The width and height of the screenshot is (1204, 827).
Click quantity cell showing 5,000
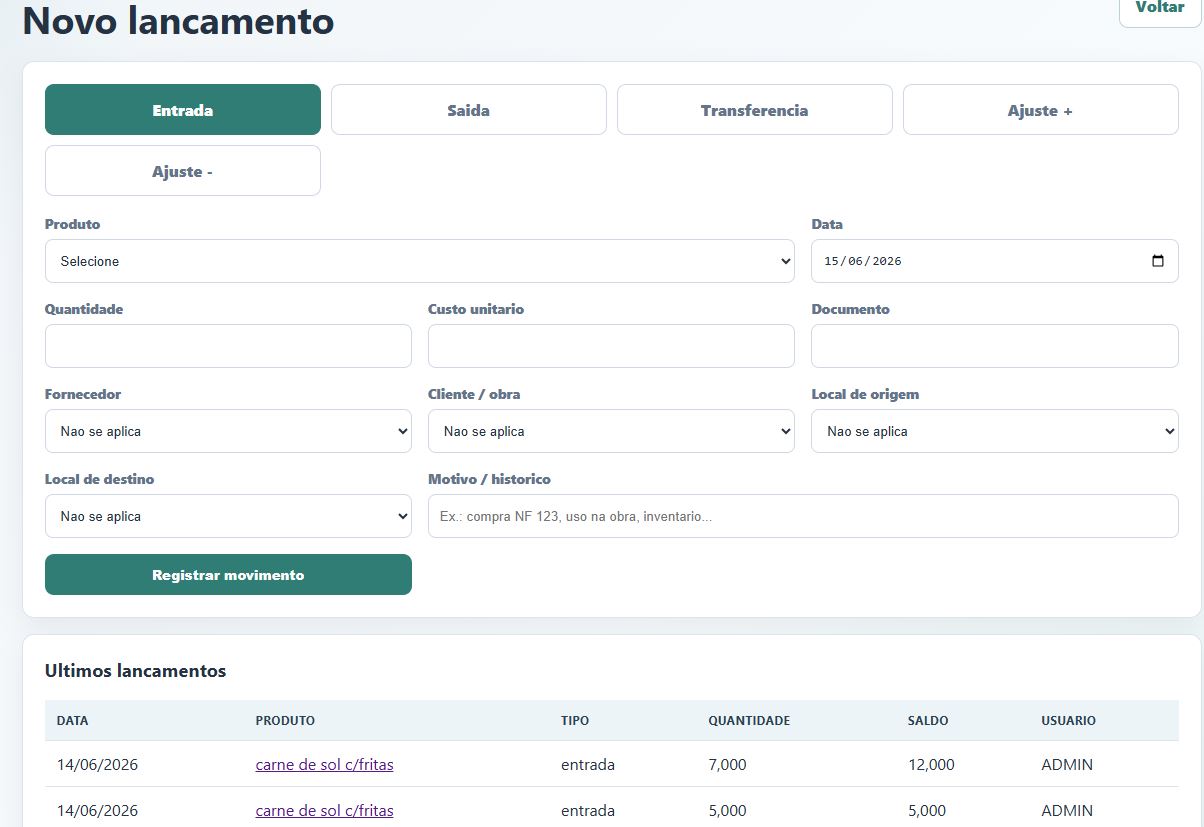point(727,810)
